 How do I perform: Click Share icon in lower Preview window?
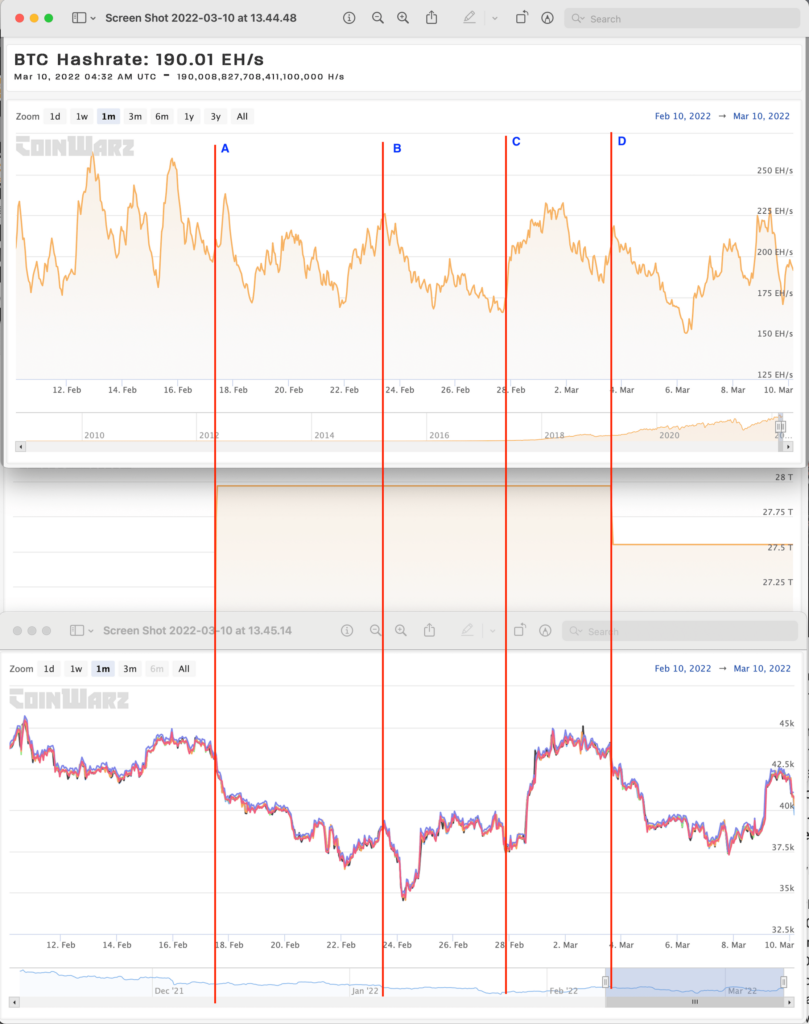click(x=430, y=631)
